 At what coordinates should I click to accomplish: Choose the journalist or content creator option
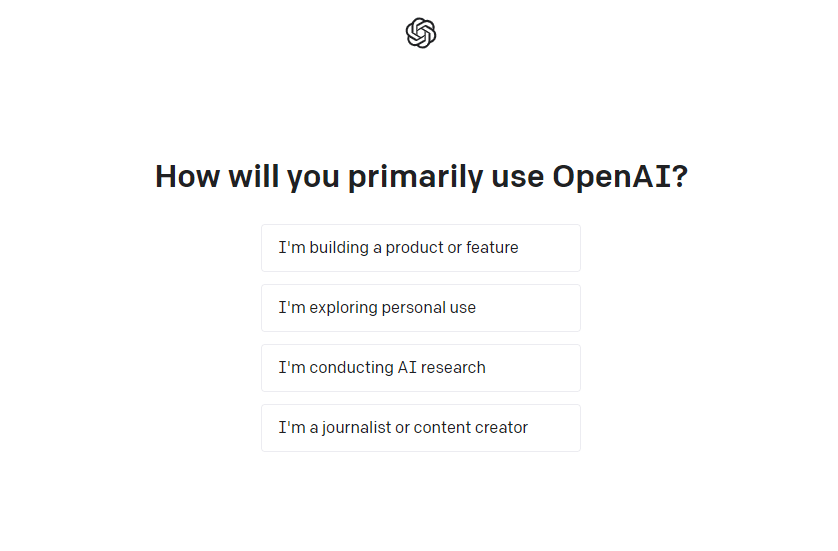pyautogui.click(x=420, y=428)
